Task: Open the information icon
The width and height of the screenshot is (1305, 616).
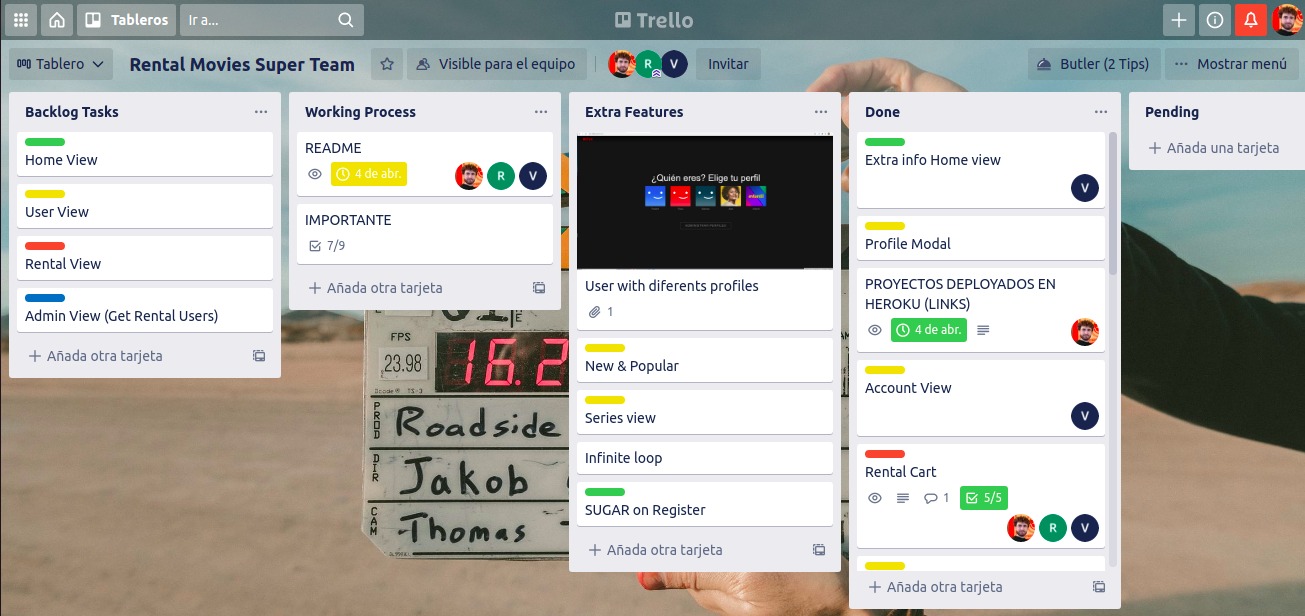Action: click(x=1215, y=20)
